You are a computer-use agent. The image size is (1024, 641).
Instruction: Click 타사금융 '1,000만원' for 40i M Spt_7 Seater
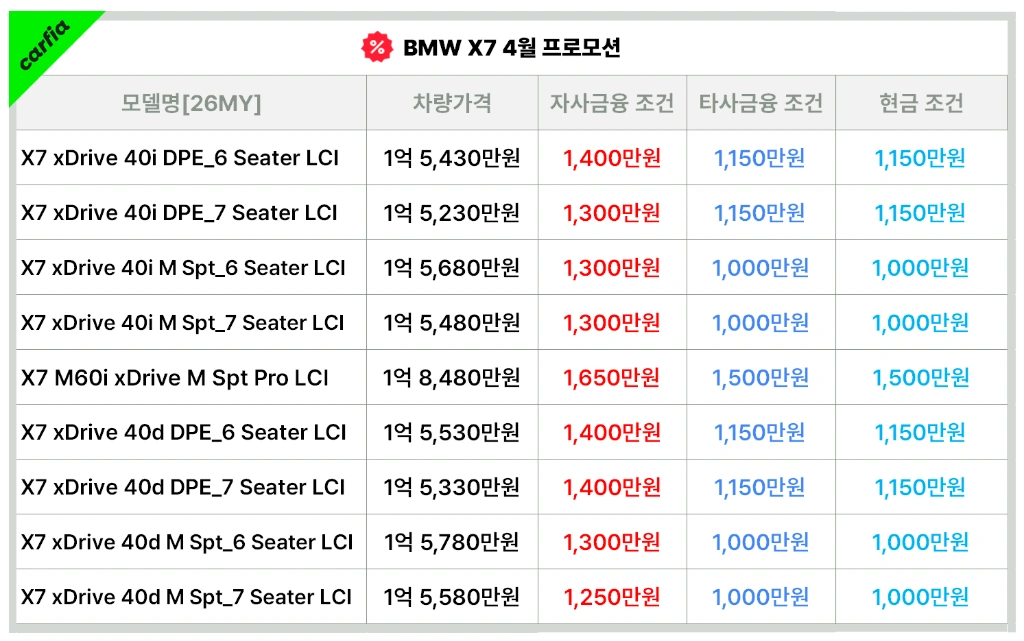point(760,322)
